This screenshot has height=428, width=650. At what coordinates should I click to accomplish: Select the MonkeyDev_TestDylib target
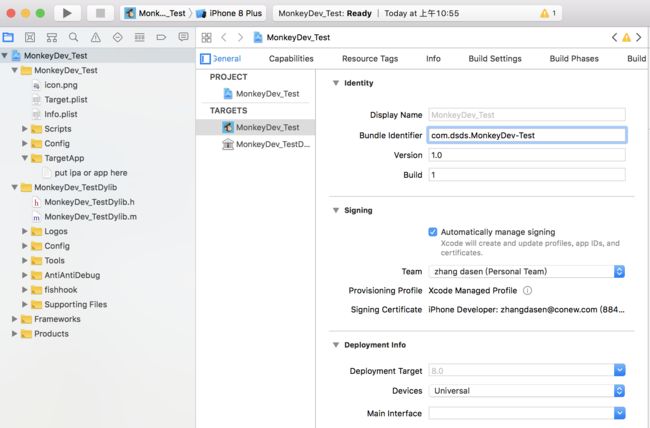[x=256, y=144]
